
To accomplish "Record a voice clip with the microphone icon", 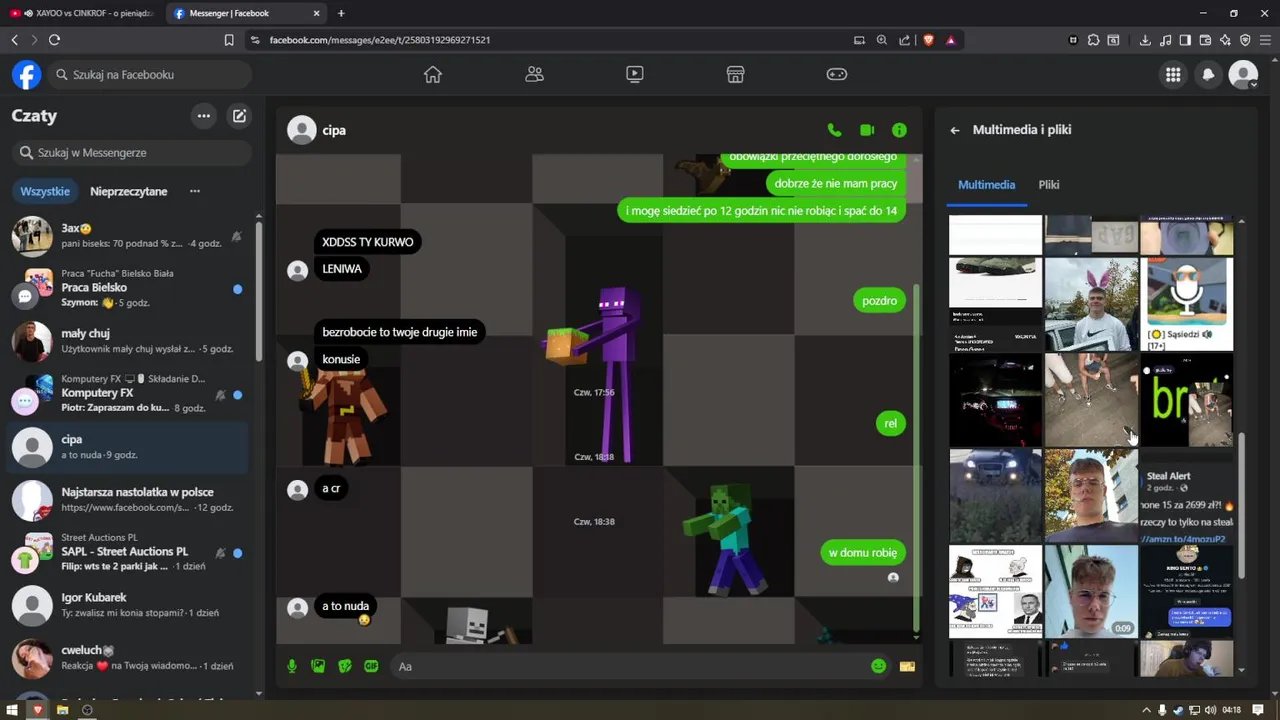I will pos(292,666).
